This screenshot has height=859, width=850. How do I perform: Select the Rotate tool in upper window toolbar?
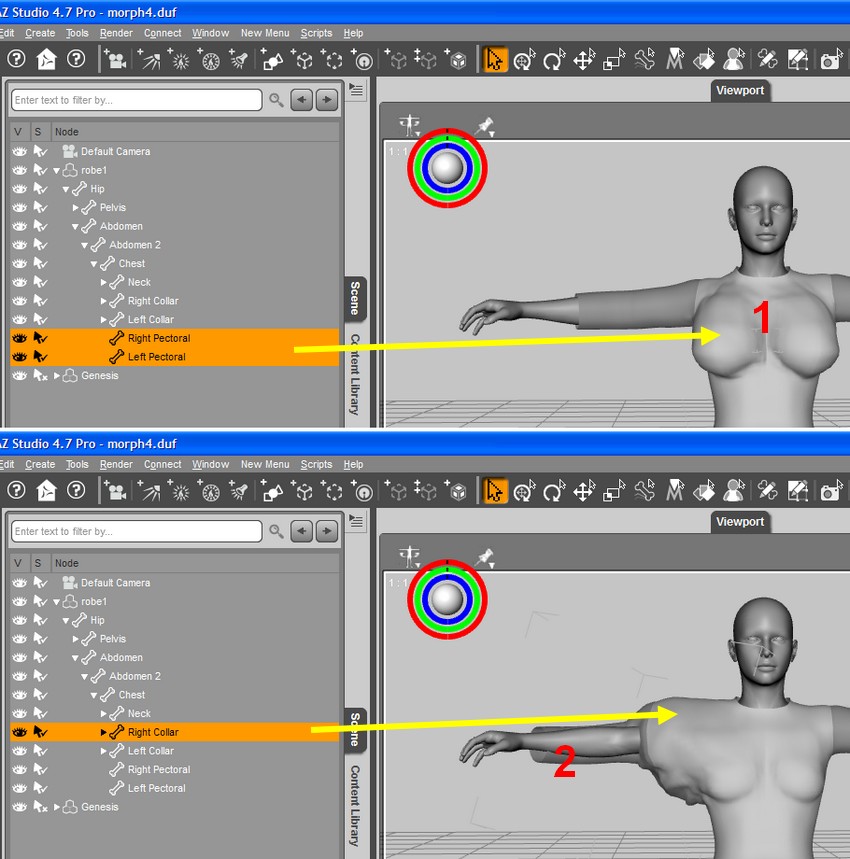click(x=554, y=59)
